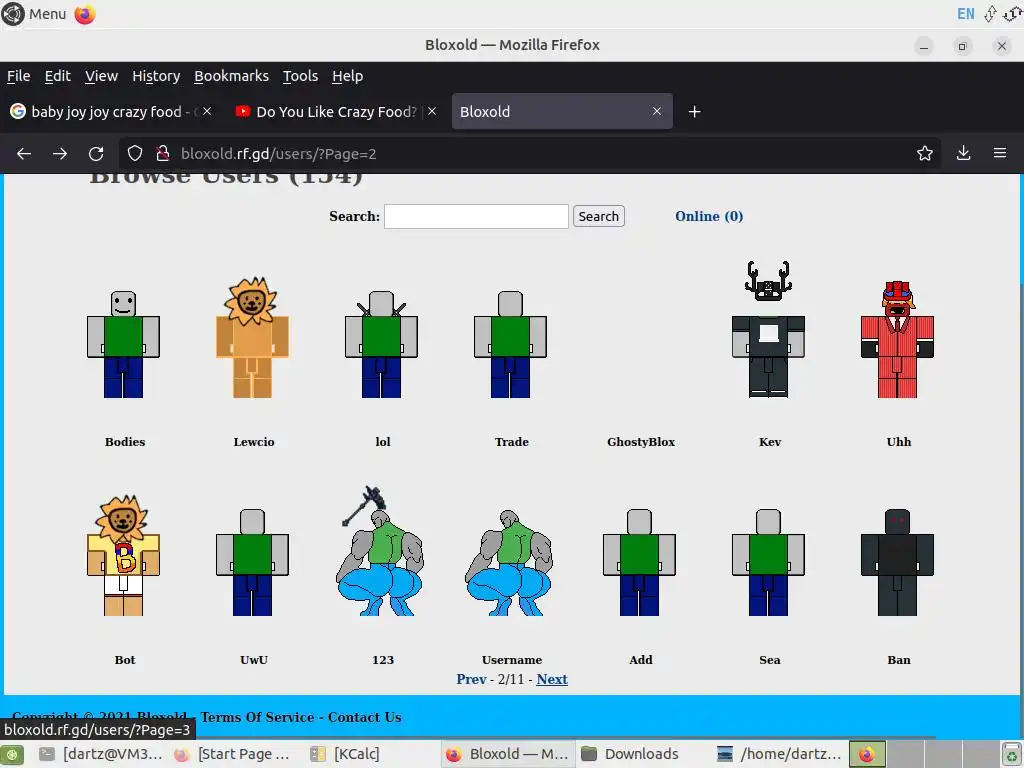Open the 123 user avatar with pickaxe
This screenshot has height=768, width=1024.
coord(380,551)
